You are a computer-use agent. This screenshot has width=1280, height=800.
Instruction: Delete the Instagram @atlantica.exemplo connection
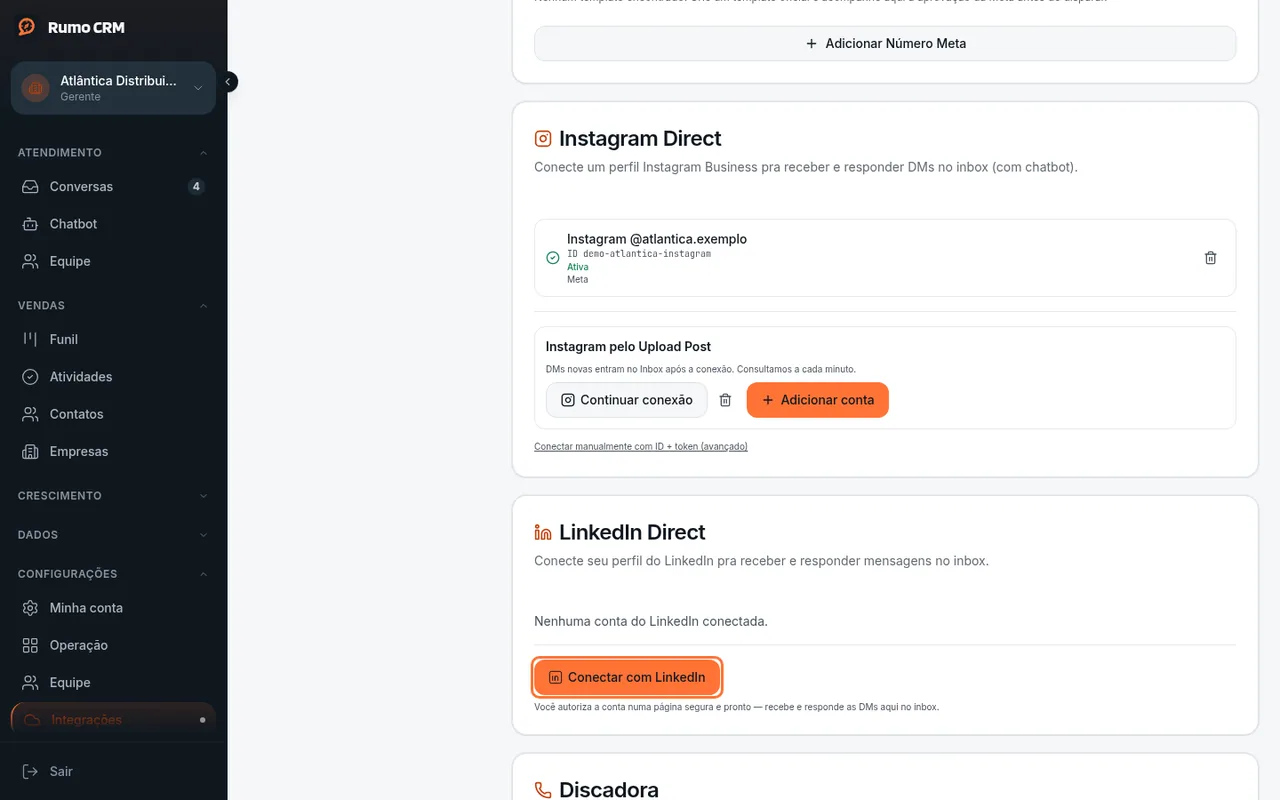(1210, 258)
